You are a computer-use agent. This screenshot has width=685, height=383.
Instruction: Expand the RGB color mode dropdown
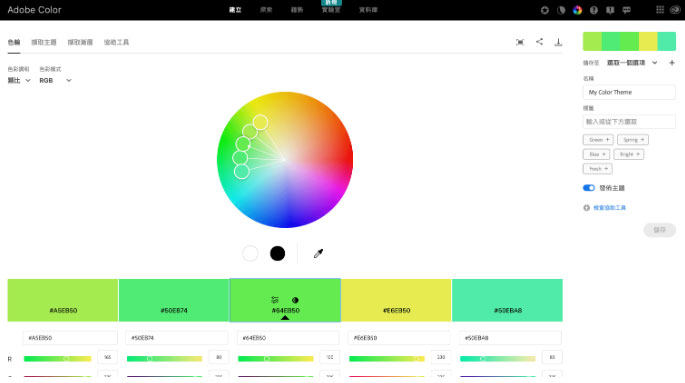(x=55, y=80)
